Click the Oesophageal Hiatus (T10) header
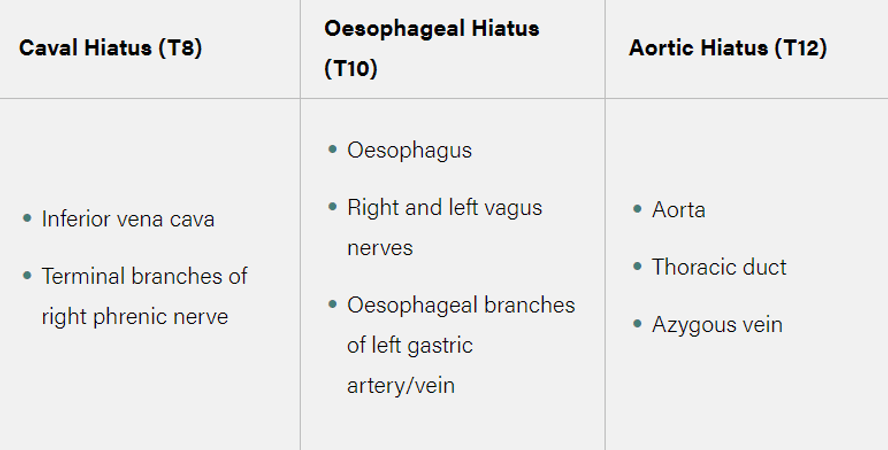The height and width of the screenshot is (450, 888). [431, 28]
